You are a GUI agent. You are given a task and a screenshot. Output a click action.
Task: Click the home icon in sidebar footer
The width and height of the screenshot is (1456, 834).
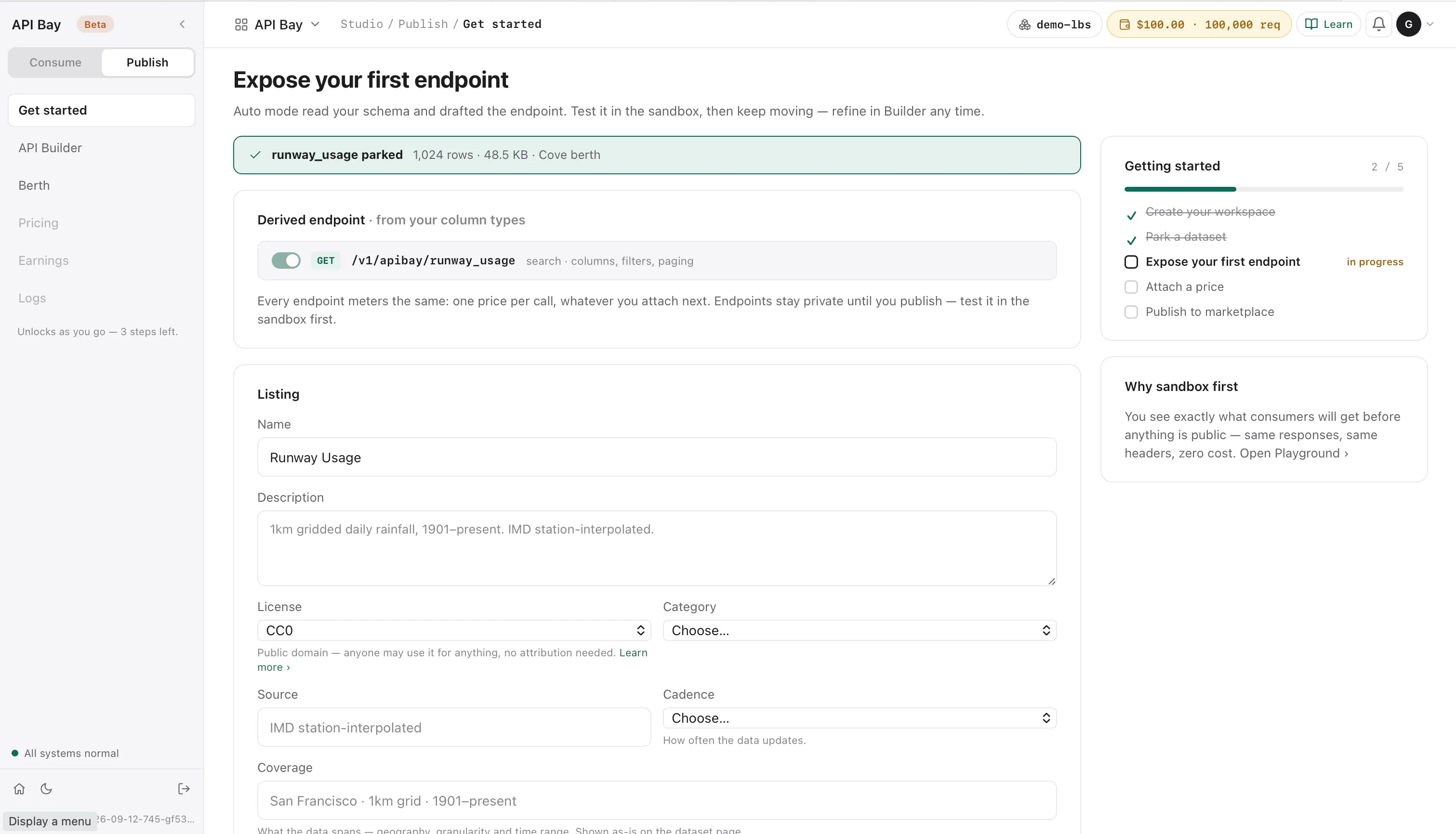(x=19, y=789)
